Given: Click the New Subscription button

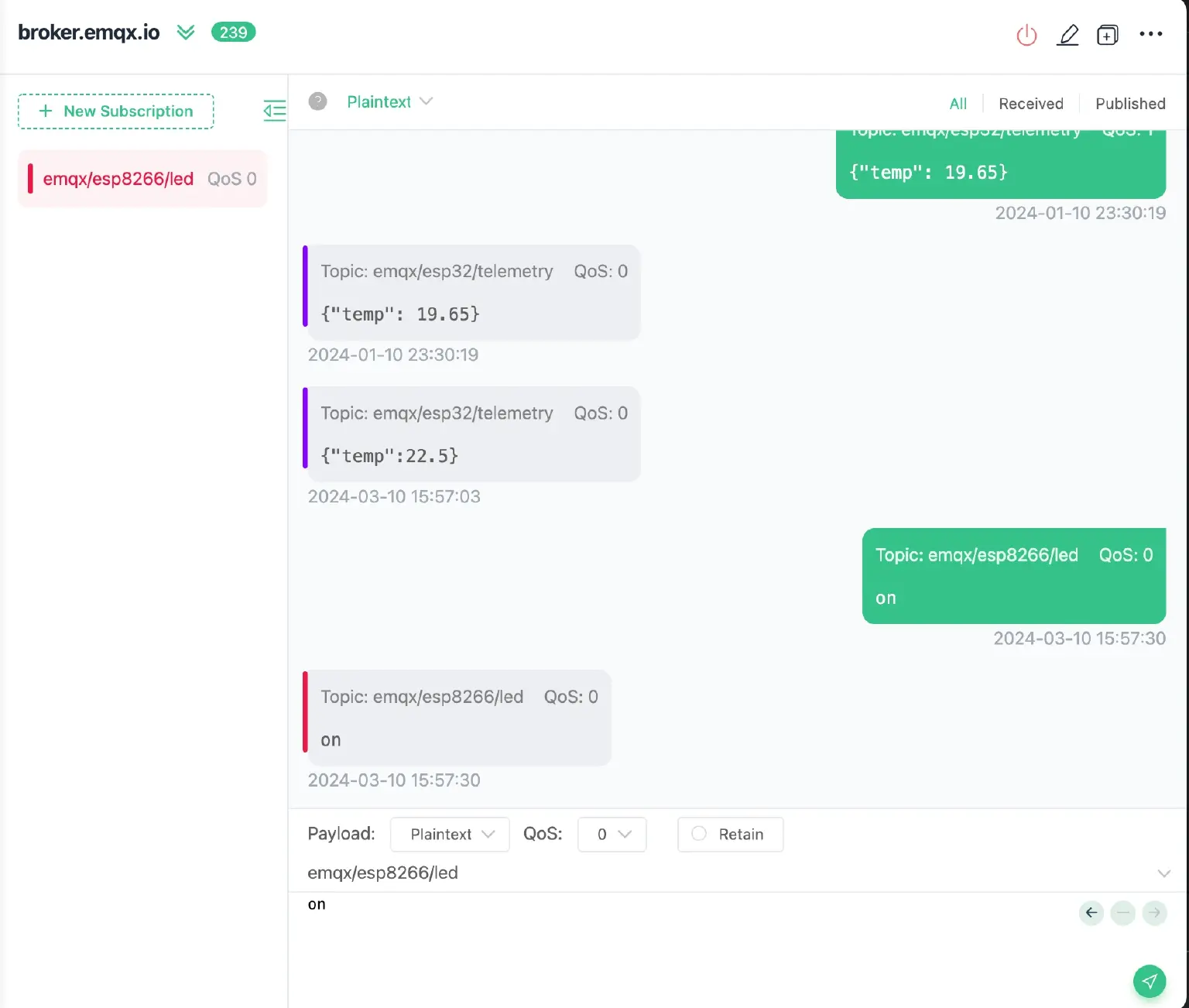Looking at the screenshot, I should (x=116, y=111).
